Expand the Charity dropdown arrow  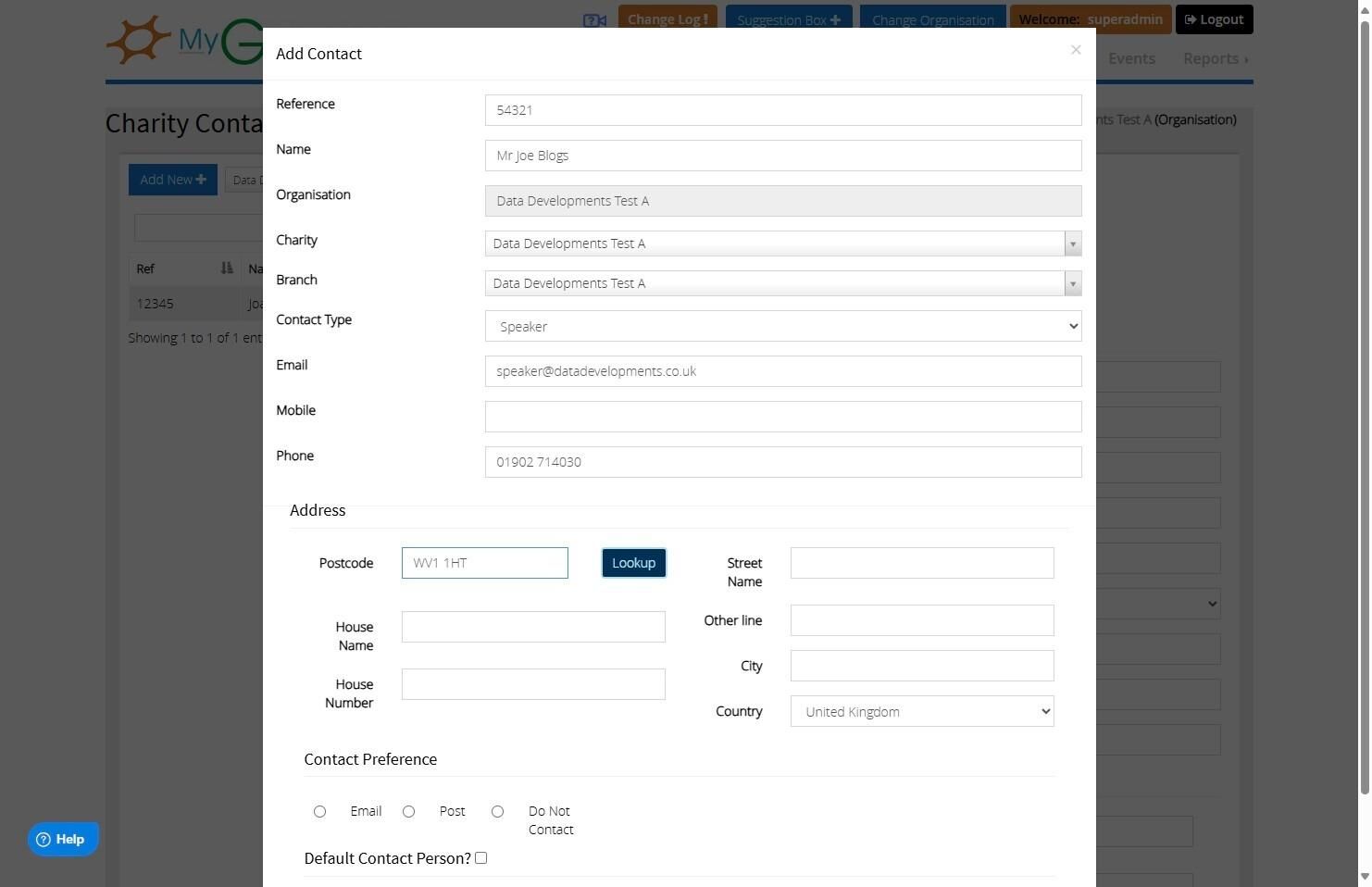[1072, 244]
